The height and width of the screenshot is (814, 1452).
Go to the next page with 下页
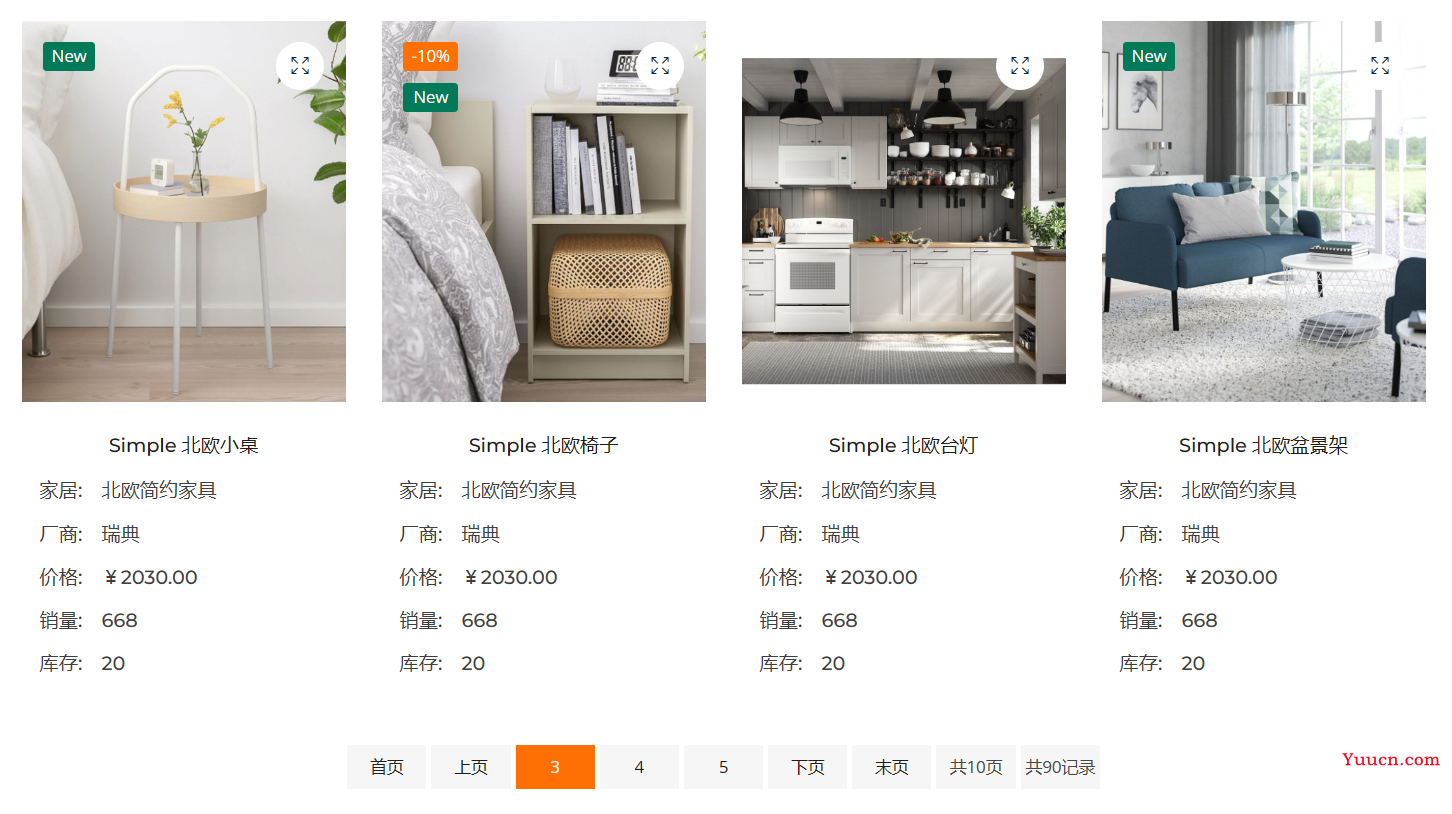[807, 767]
